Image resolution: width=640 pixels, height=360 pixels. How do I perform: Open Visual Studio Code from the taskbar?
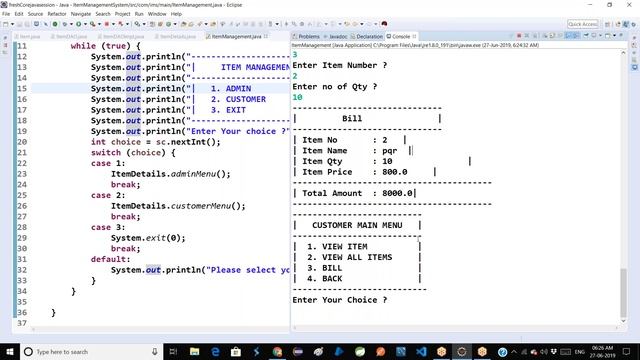click(x=421, y=351)
